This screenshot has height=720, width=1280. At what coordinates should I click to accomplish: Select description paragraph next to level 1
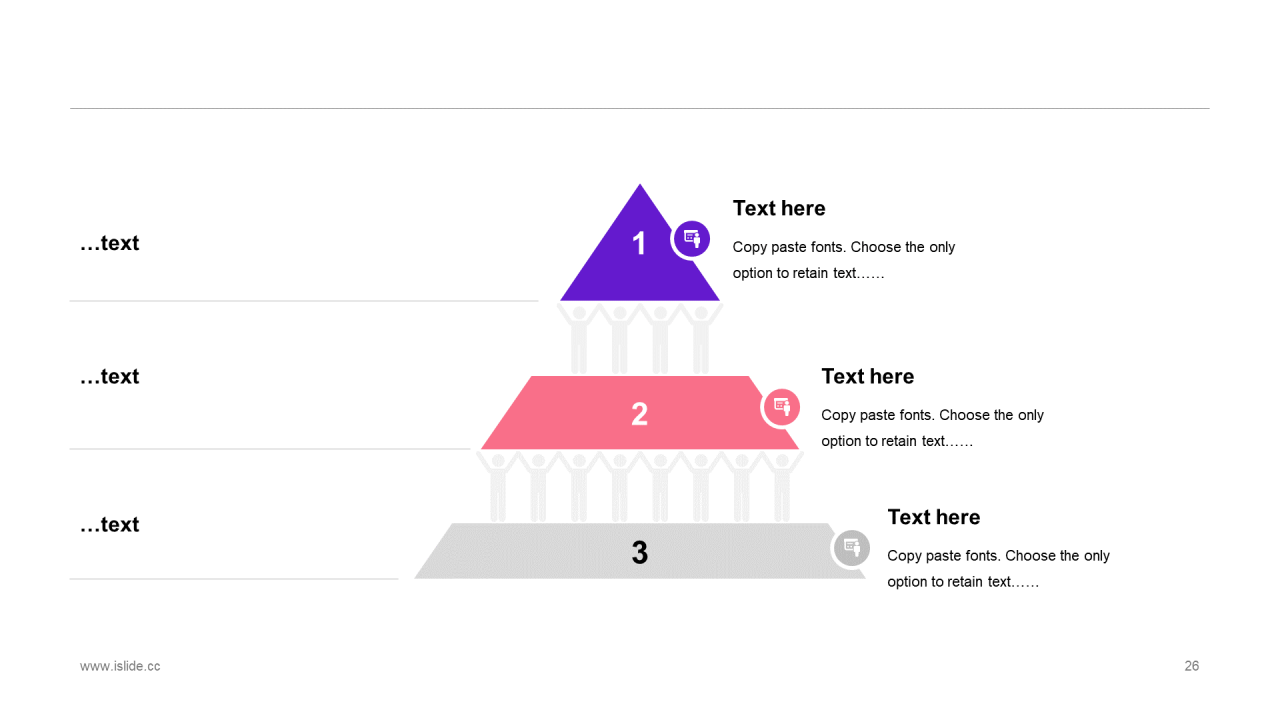844,260
